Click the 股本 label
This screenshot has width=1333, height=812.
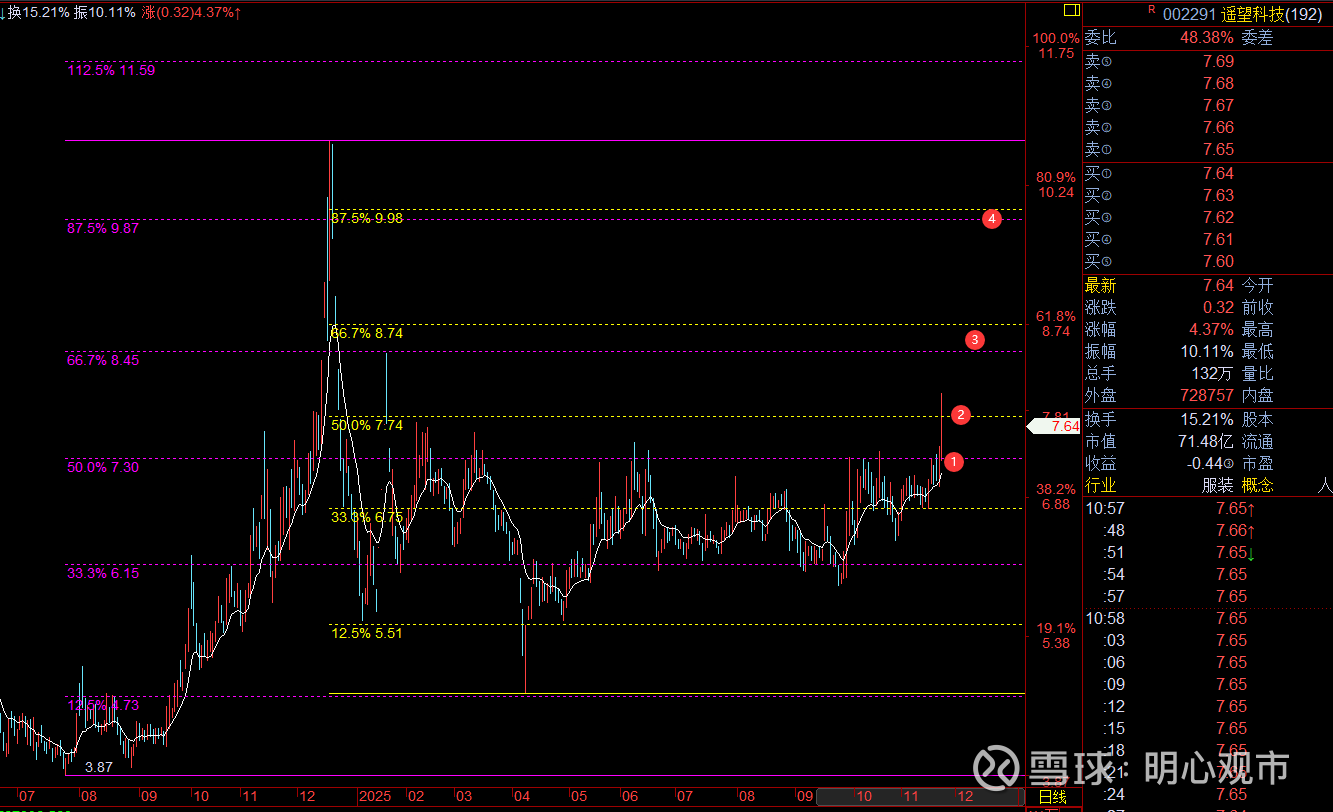click(1258, 420)
